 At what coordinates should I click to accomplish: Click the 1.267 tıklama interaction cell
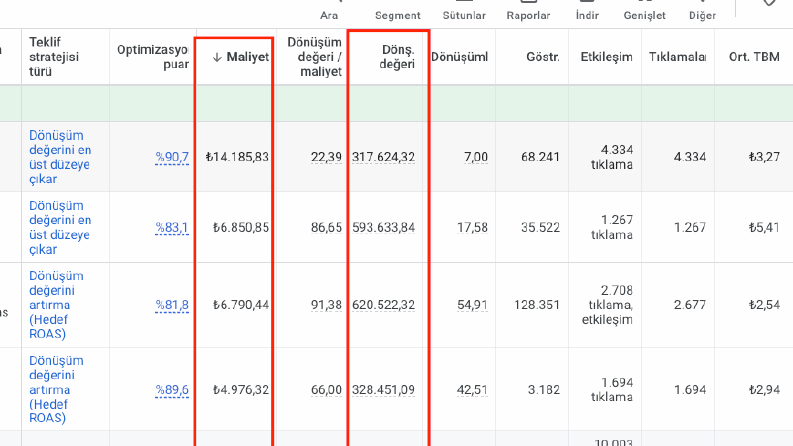click(x=612, y=228)
